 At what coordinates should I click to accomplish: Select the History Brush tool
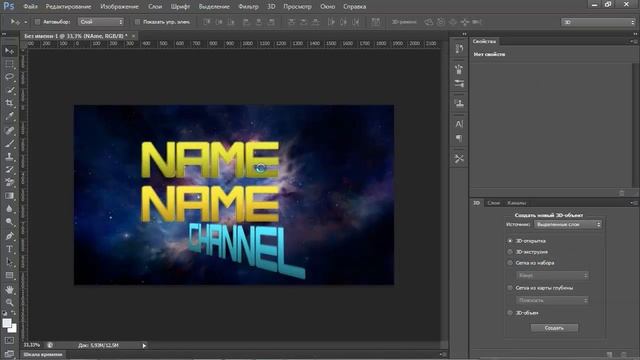pos(10,169)
